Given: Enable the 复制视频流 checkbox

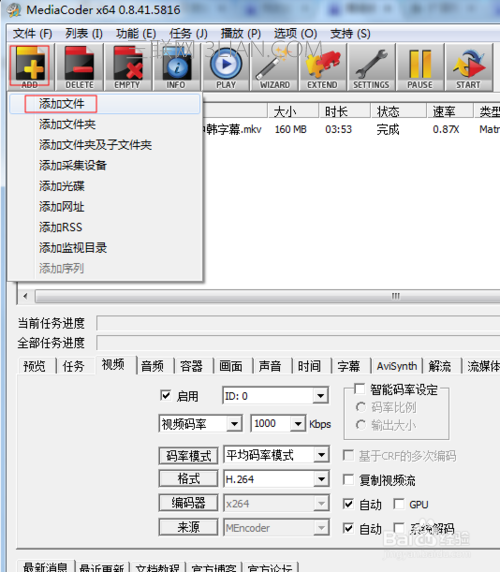Looking at the screenshot, I should [348, 479].
